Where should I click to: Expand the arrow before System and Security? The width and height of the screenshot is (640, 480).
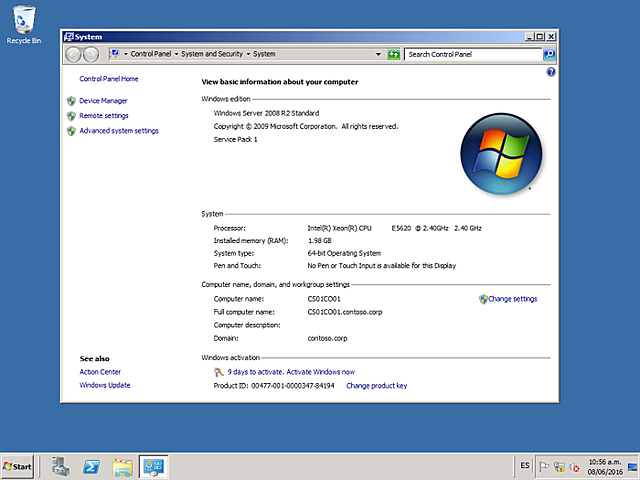tap(176, 54)
